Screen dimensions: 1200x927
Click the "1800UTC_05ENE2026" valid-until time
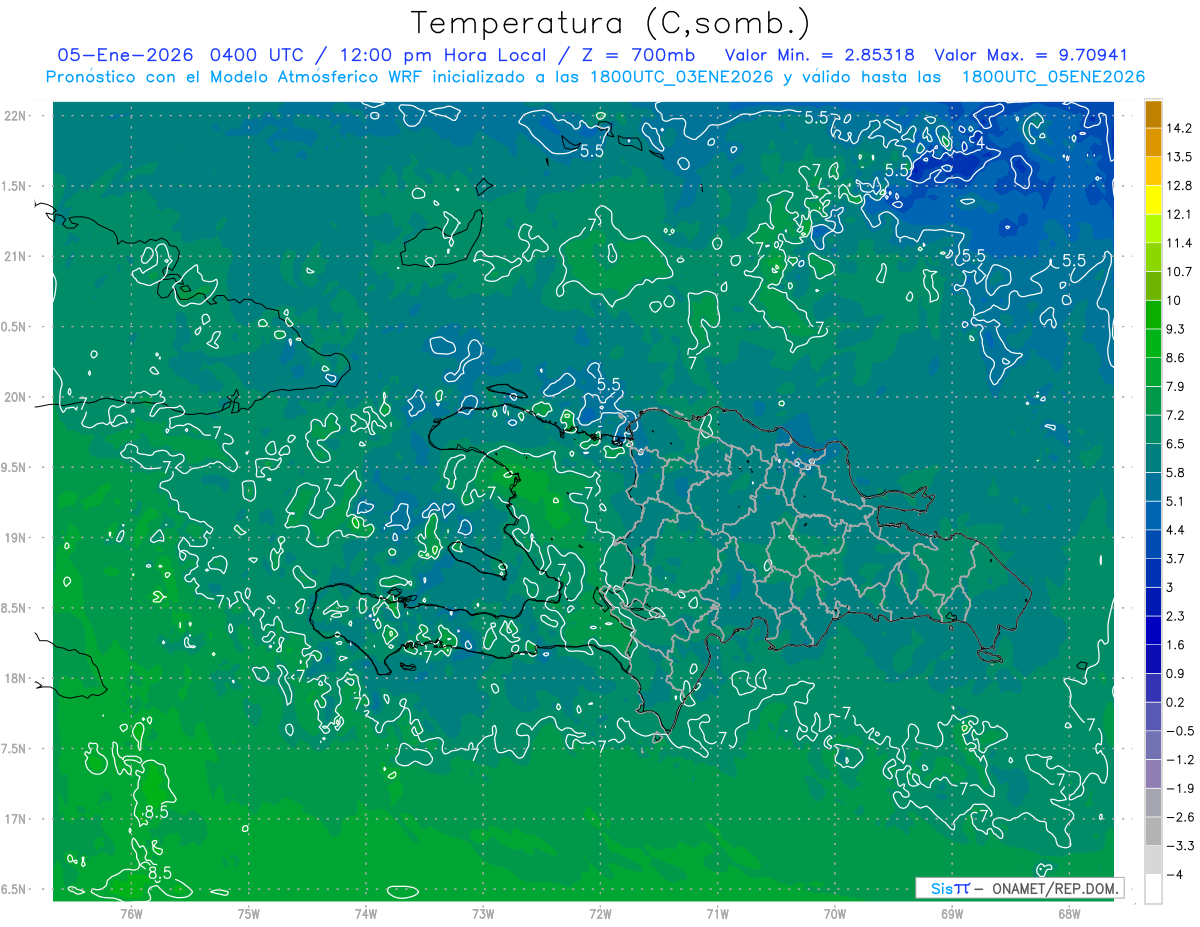[1053, 77]
